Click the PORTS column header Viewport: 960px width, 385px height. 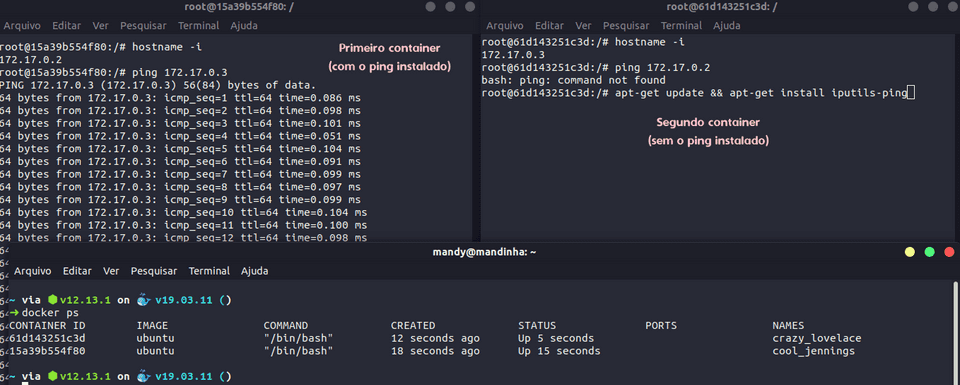pyautogui.click(x=661, y=326)
